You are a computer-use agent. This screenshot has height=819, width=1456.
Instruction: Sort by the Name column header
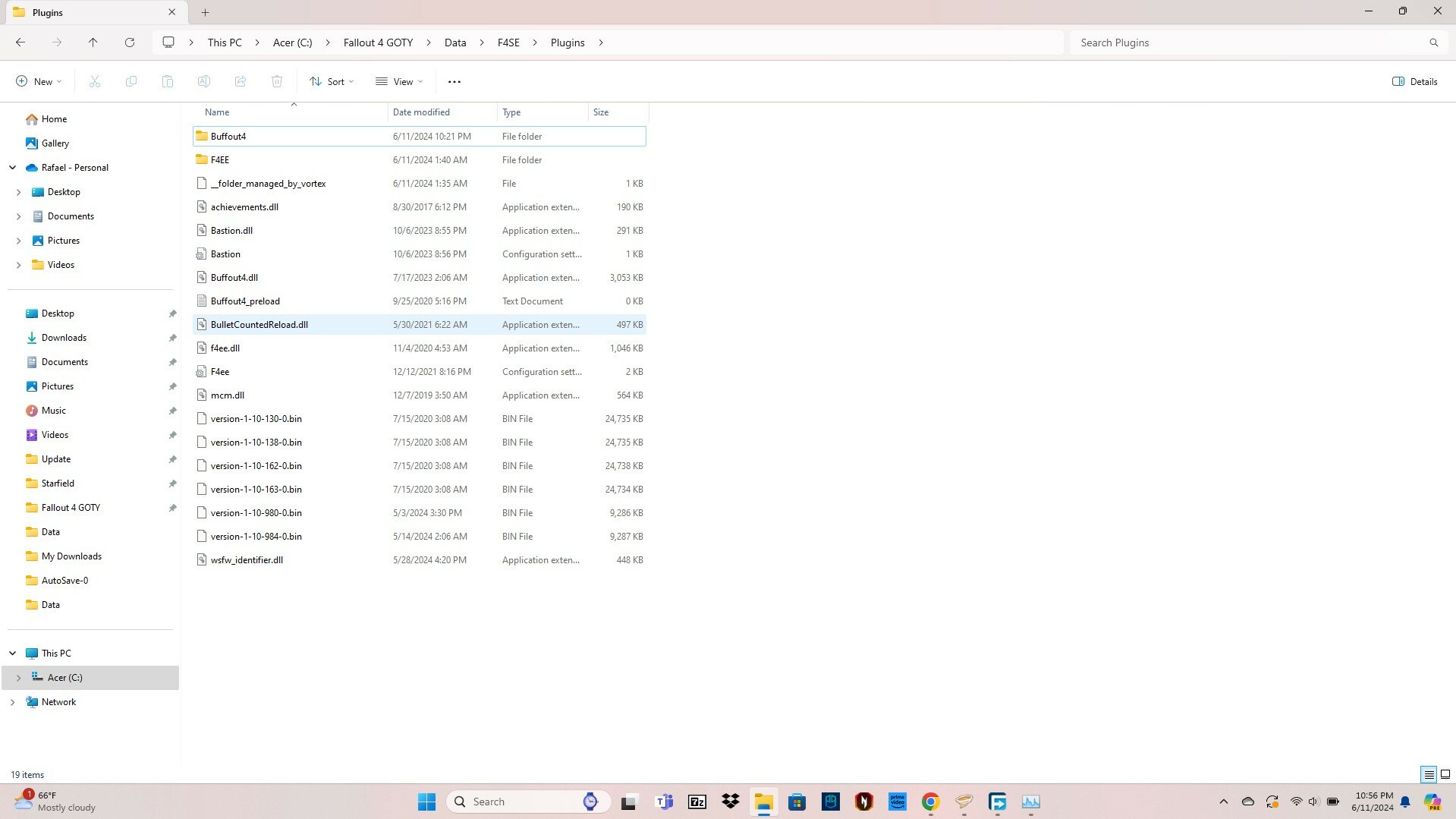(292, 112)
